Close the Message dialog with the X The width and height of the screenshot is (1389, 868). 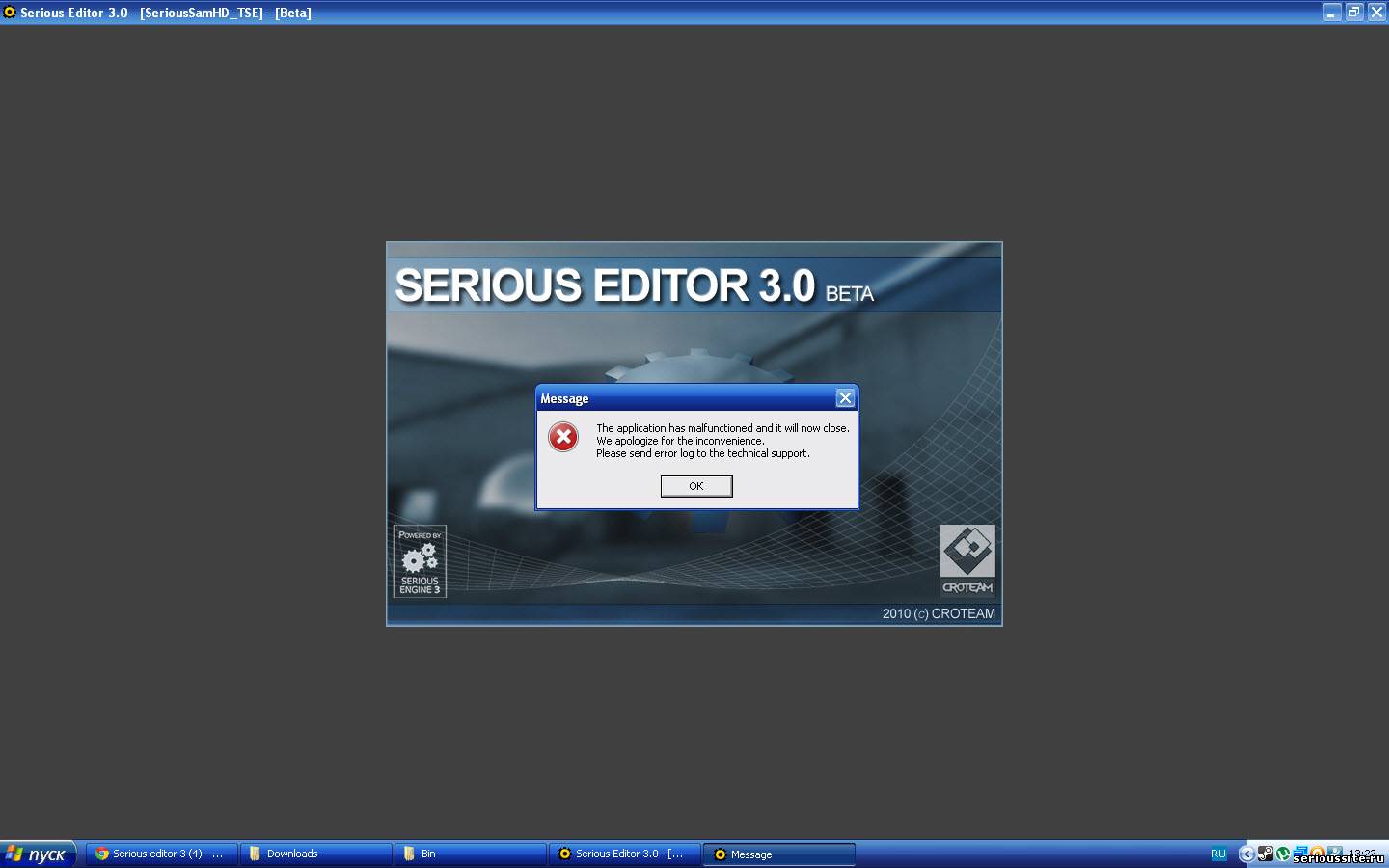[845, 398]
